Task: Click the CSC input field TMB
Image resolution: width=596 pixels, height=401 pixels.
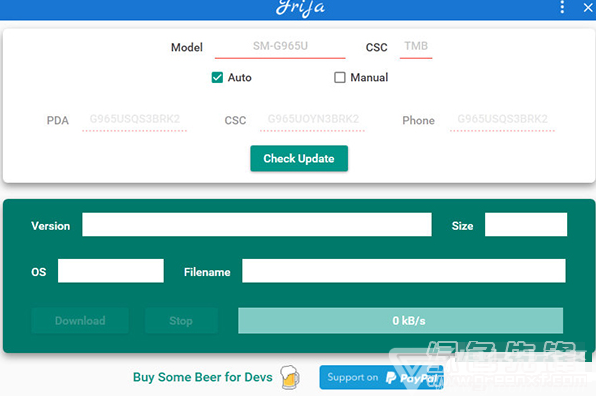Action: (x=416, y=46)
